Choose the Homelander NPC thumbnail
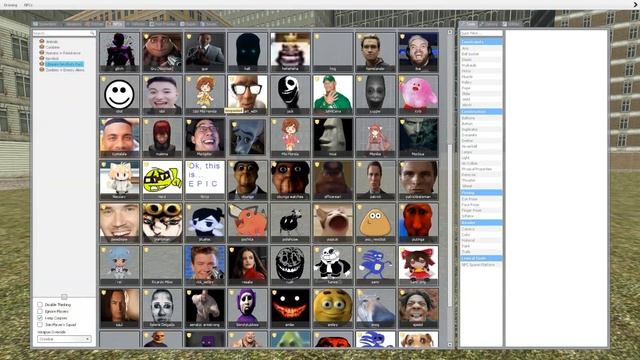 [x=375, y=52]
